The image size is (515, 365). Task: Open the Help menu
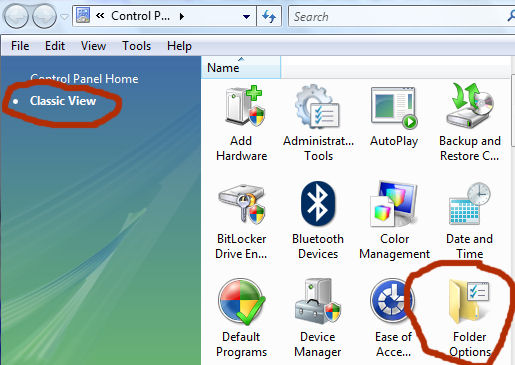(x=179, y=46)
